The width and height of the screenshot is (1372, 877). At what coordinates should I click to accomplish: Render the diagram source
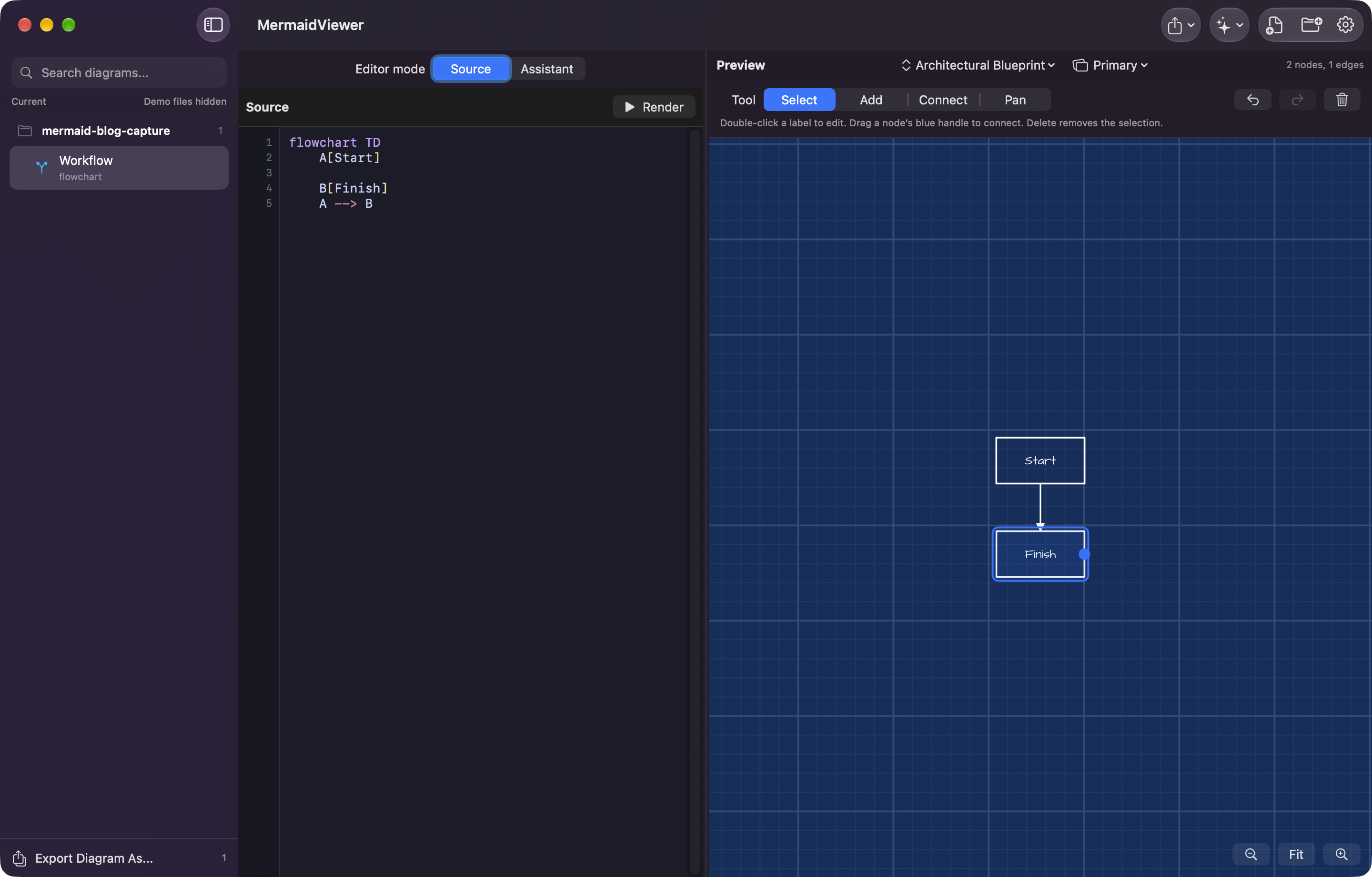click(x=654, y=107)
